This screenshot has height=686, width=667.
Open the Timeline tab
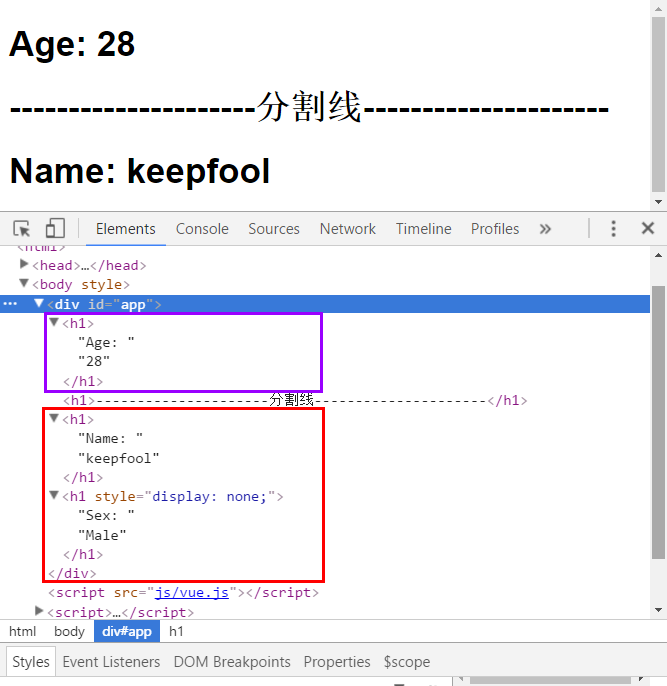pyautogui.click(x=423, y=229)
